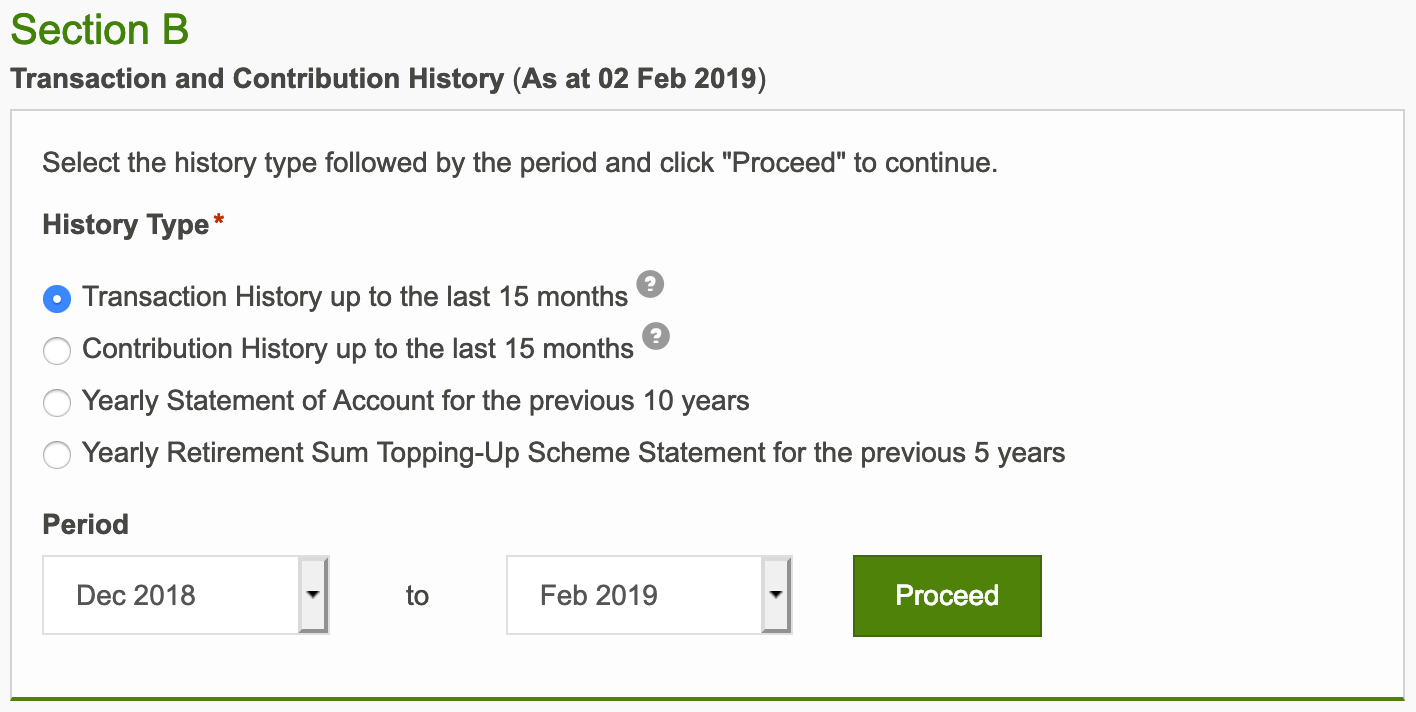Click help icon beside Contribution History option
Screen dimensions: 1416x712
coord(656,337)
